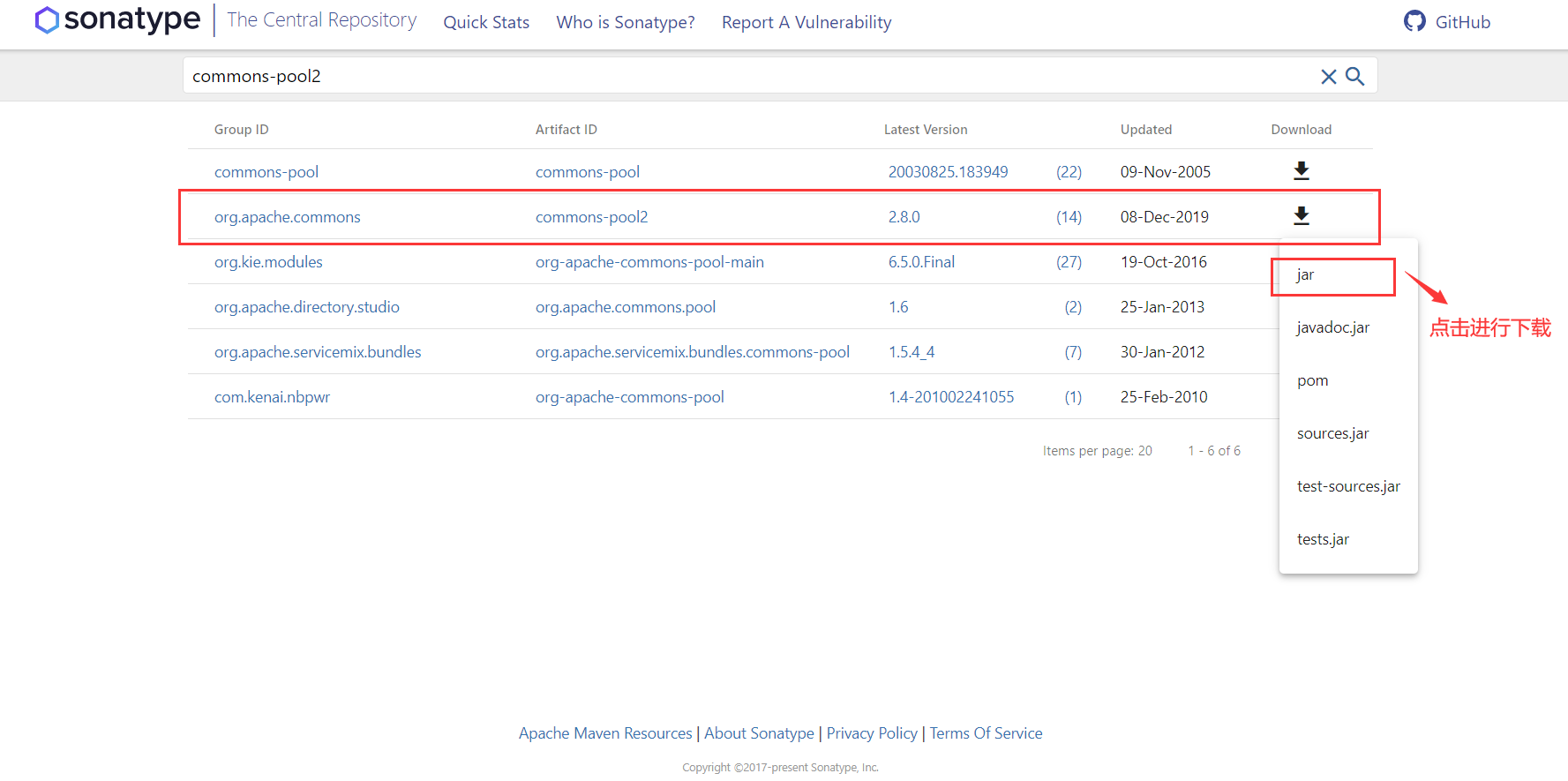Image resolution: width=1568 pixels, height=781 pixels.
Task: Click the Group ID column header
Action: pos(242,130)
